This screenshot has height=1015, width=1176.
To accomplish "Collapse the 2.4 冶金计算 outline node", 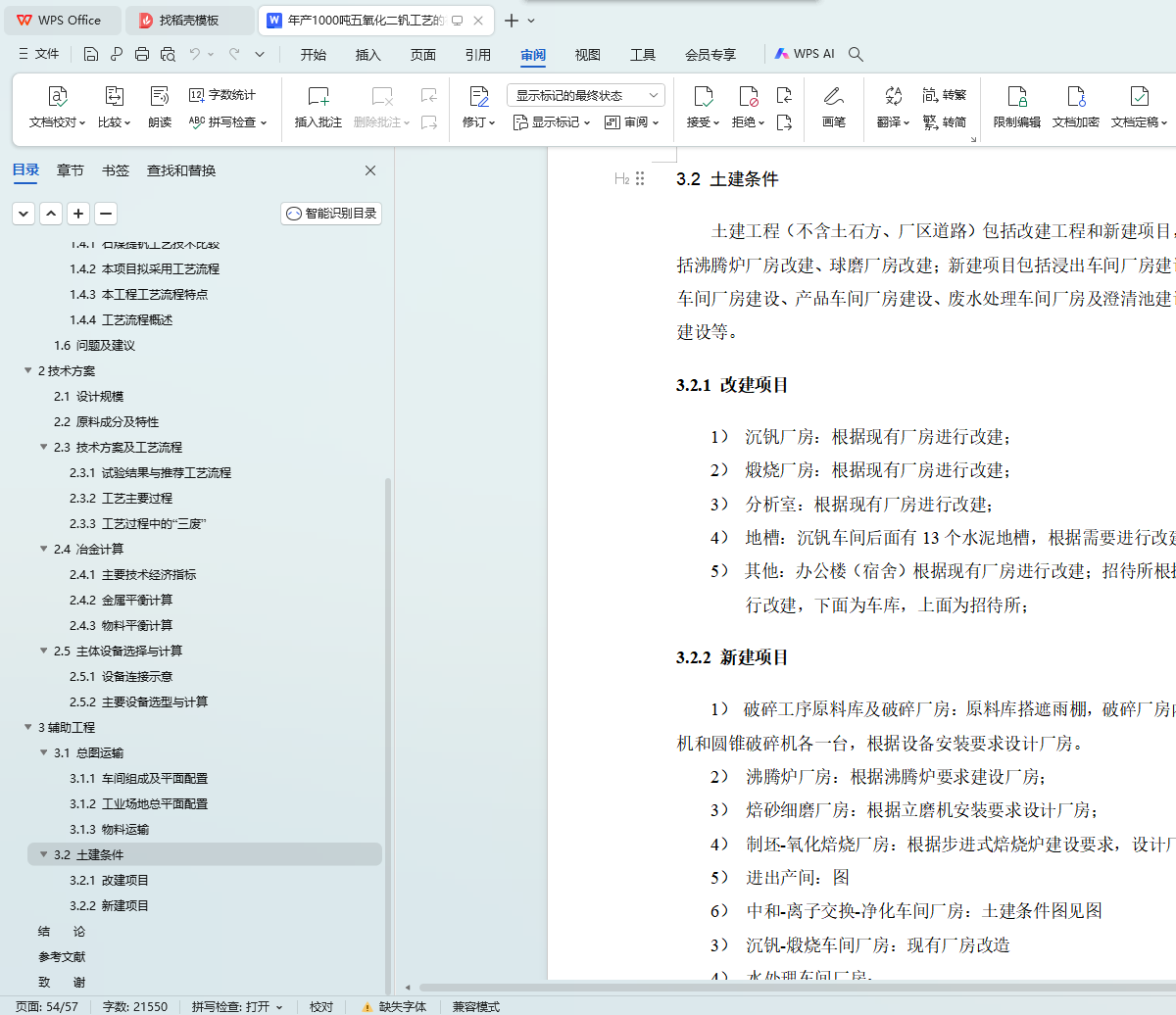I will [x=43, y=549].
